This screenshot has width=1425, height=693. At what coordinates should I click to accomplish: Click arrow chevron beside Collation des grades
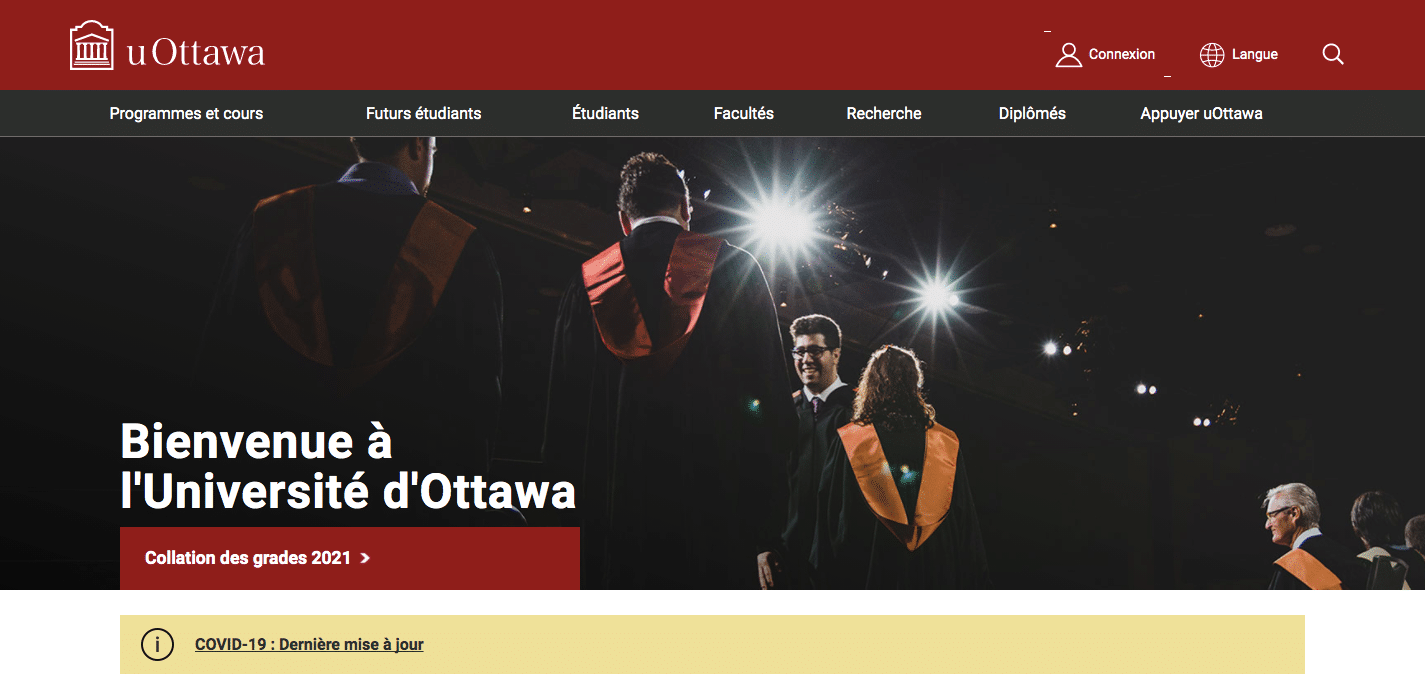coord(365,558)
